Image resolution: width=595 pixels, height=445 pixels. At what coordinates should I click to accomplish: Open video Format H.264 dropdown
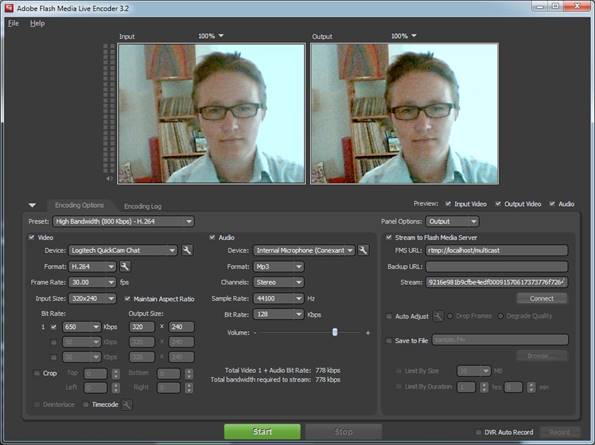pos(92,267)
